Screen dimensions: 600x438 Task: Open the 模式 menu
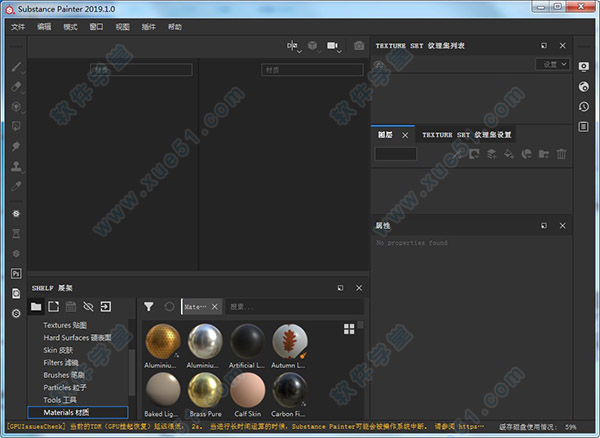click(70, 27)
